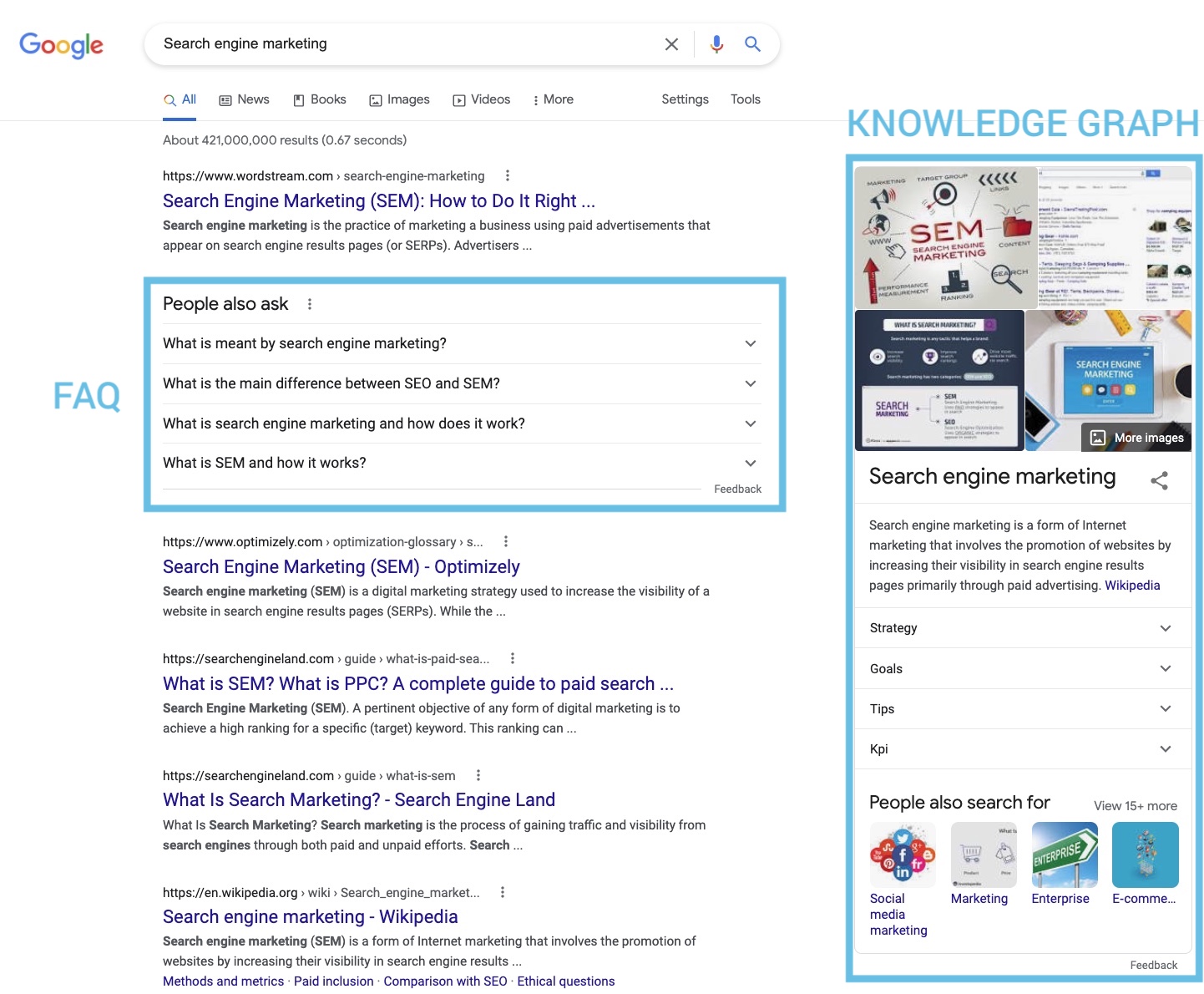This screenshot has width=1204, height=994.
Task: Open 'Search engine marketing - Wikipedia' result
Action: point(311,917)
